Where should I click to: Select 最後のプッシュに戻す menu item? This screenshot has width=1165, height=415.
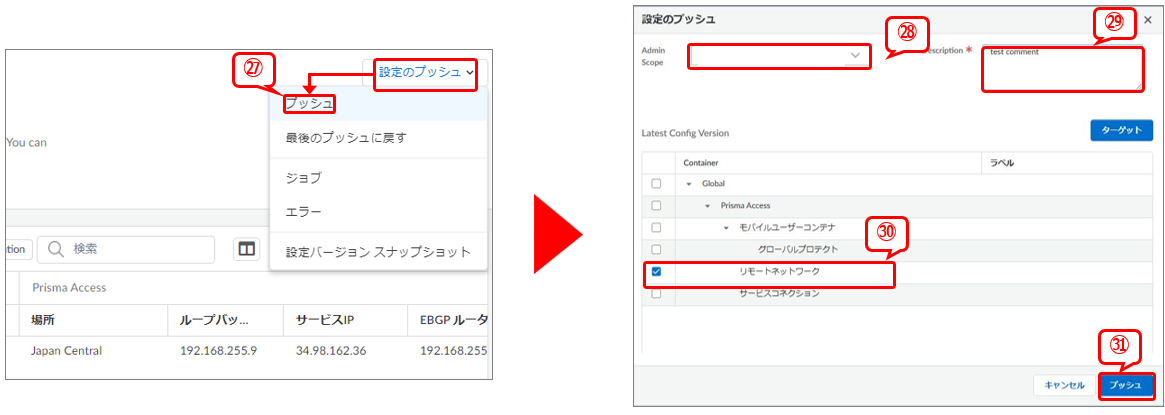[345, 137]
